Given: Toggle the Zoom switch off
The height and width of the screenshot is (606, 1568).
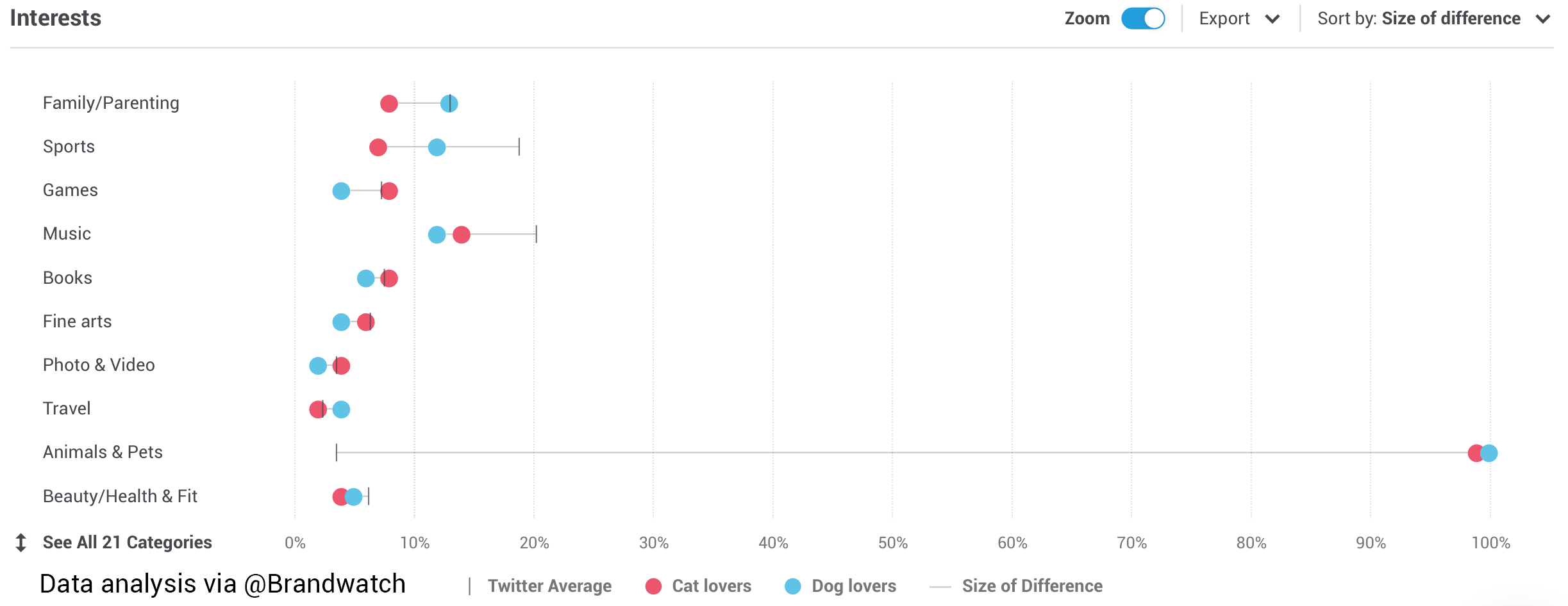Looking at the screenshot, I should click(1142, 19).
